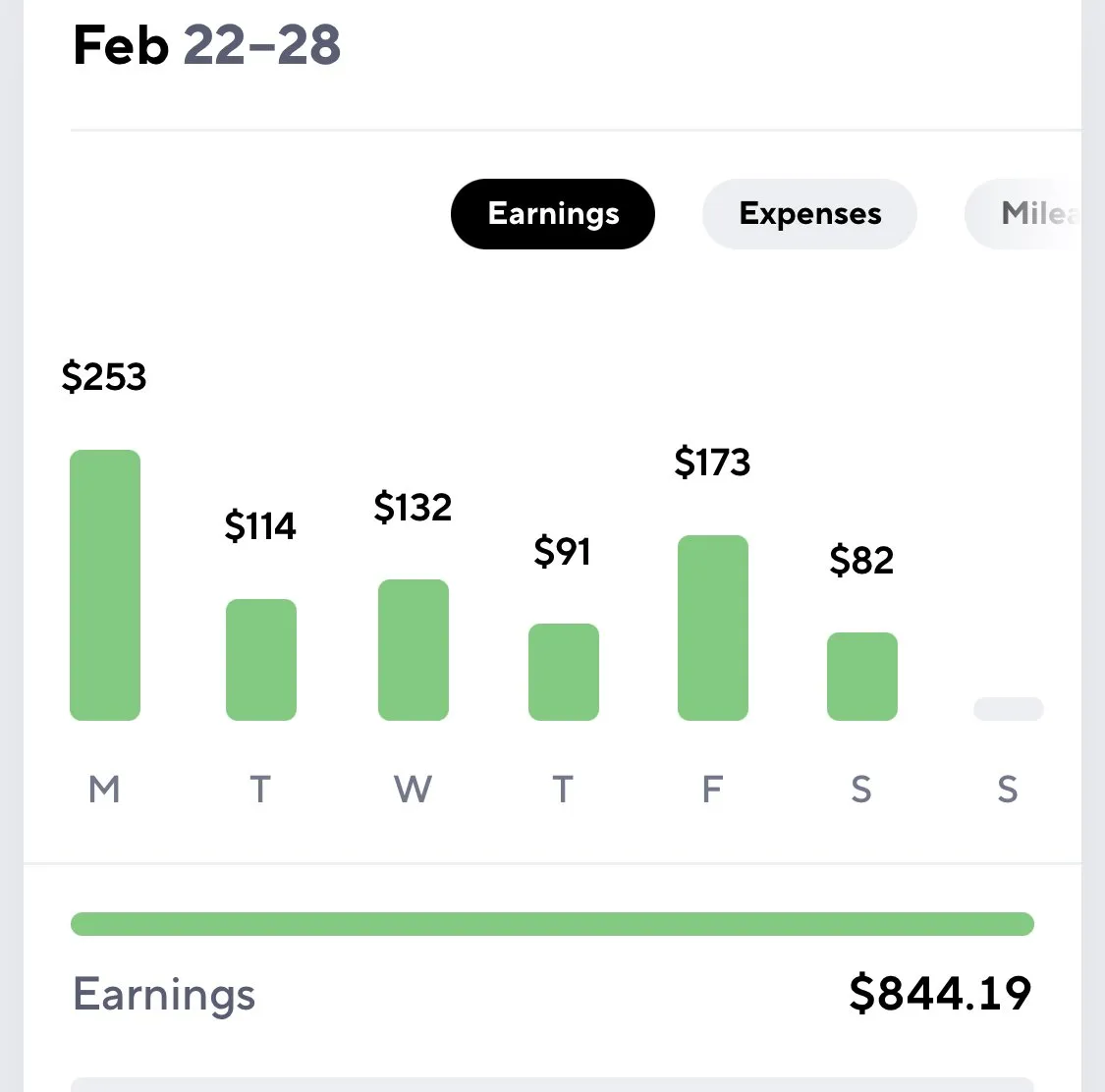Tap Tuesday's $114 earnings bar

260,660
